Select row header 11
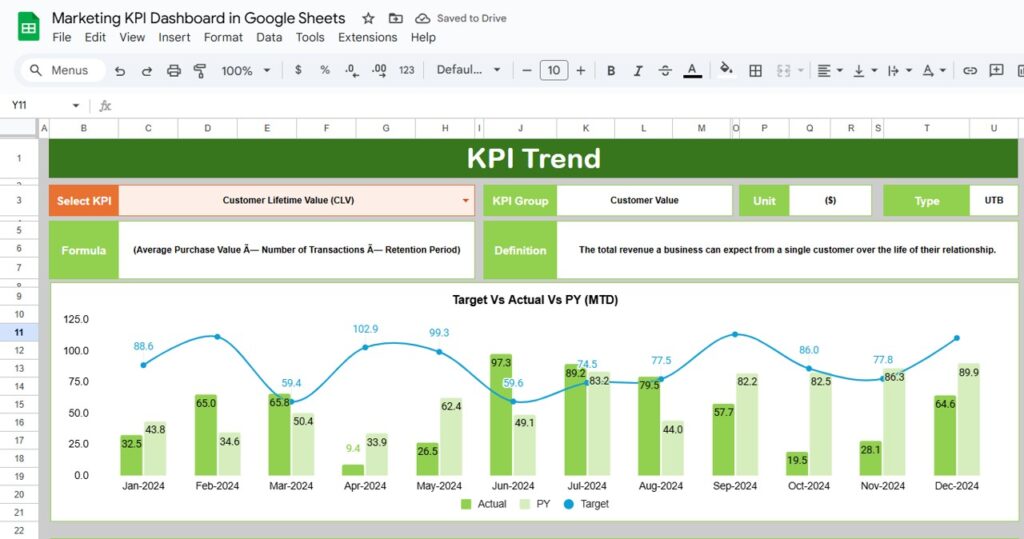The image size is (1024, 539). pyautogui.click(x=19, y=332)
